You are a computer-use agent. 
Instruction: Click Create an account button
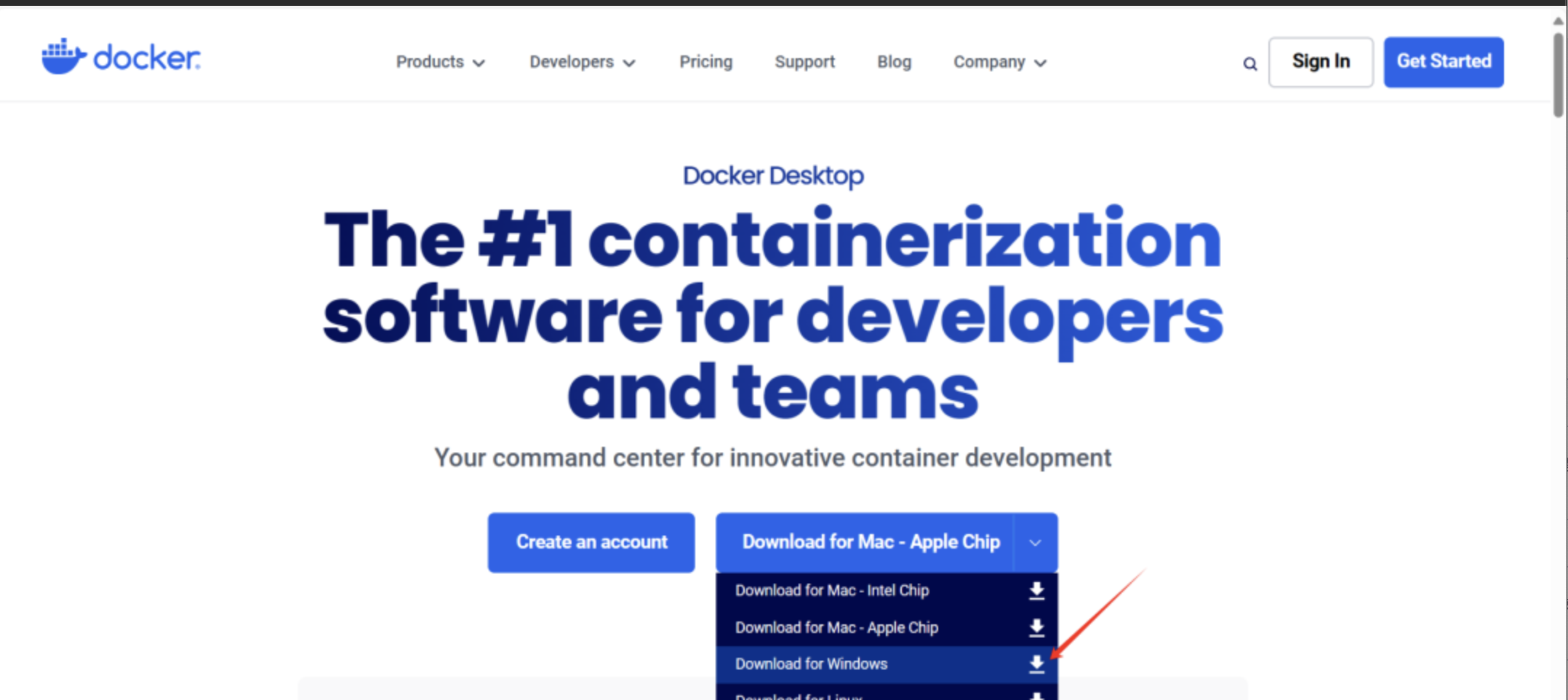point(591,543)
